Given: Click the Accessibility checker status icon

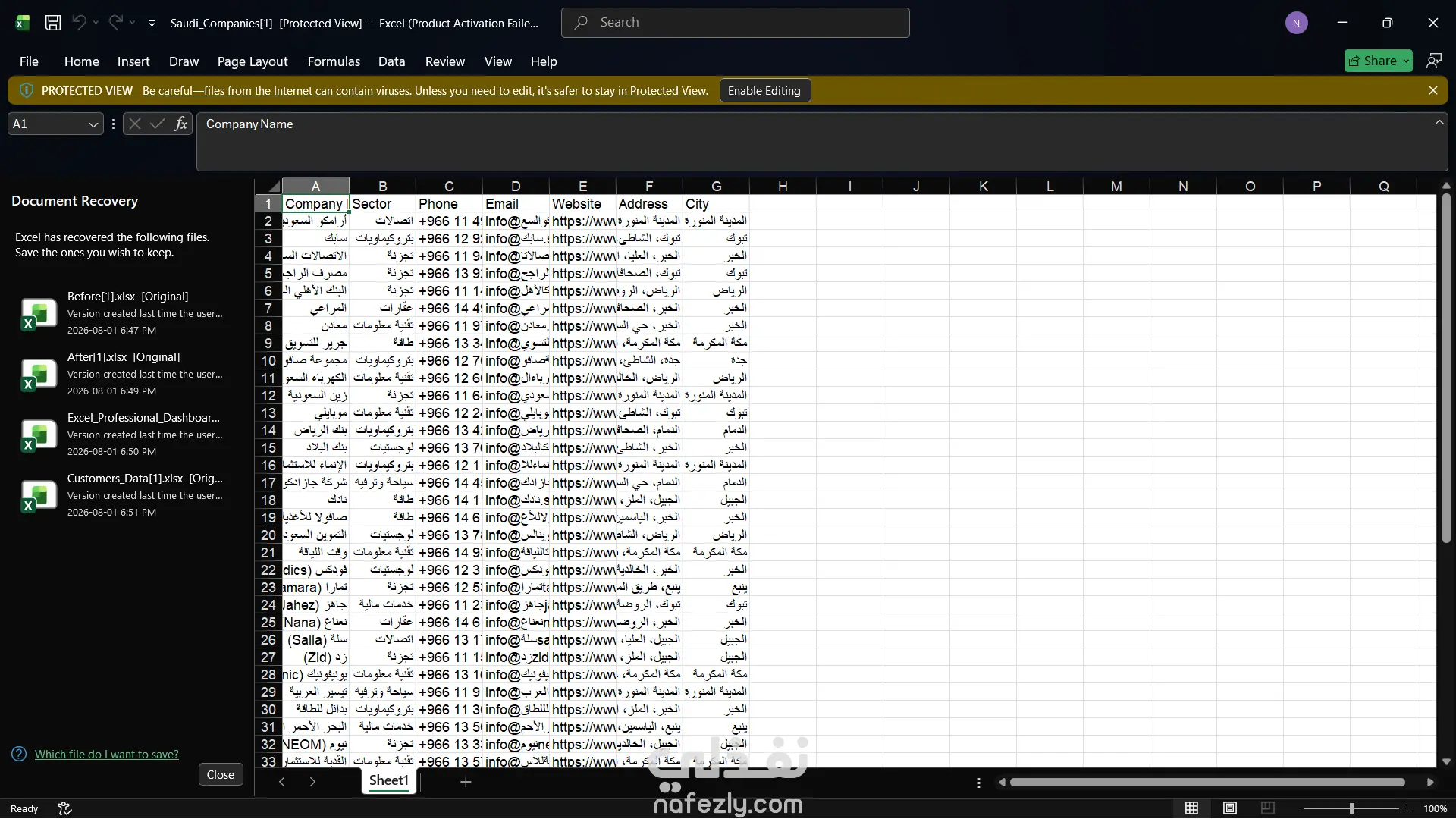Looking at the screenshot, I should (x=64, y=808).
